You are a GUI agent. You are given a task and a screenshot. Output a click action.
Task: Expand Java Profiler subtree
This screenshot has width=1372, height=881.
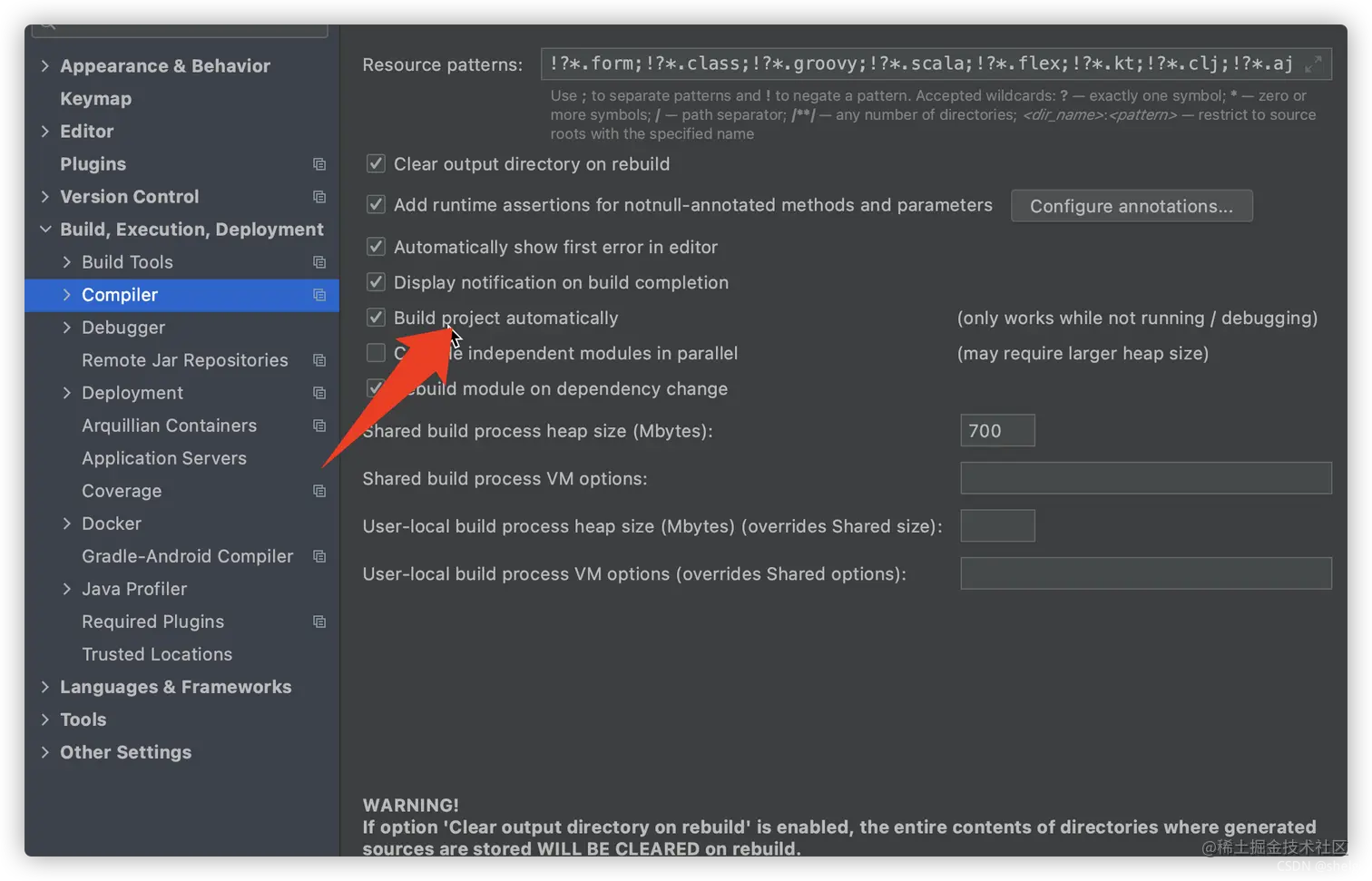click(66, 589)
